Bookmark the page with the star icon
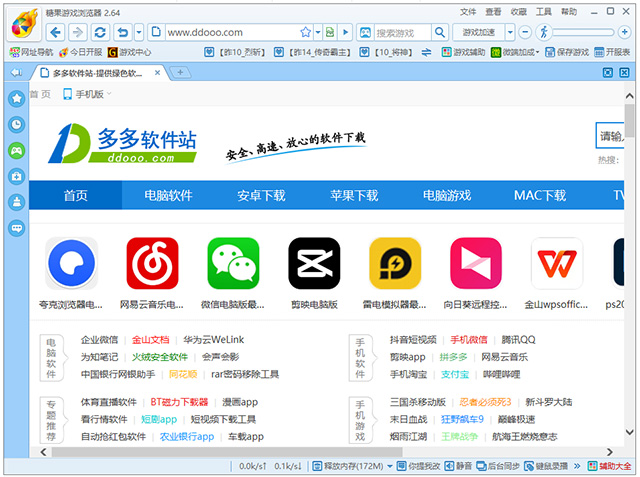Screen dimensions: 640x477 coord(305,32)
